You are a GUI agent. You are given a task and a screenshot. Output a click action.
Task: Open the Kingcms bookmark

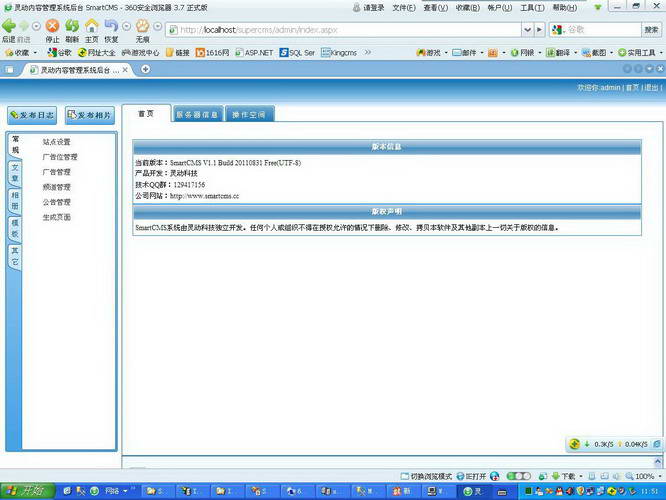click(x=339, y=53)
